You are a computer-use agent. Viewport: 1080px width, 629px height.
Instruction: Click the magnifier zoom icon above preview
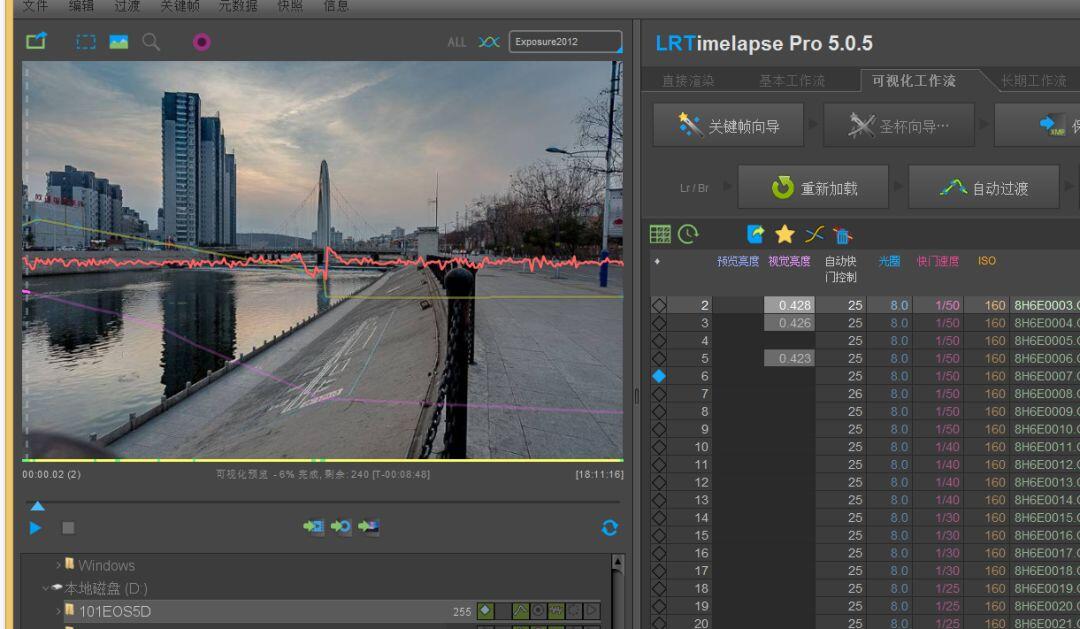pyautogui.click(x=151, y=42)
